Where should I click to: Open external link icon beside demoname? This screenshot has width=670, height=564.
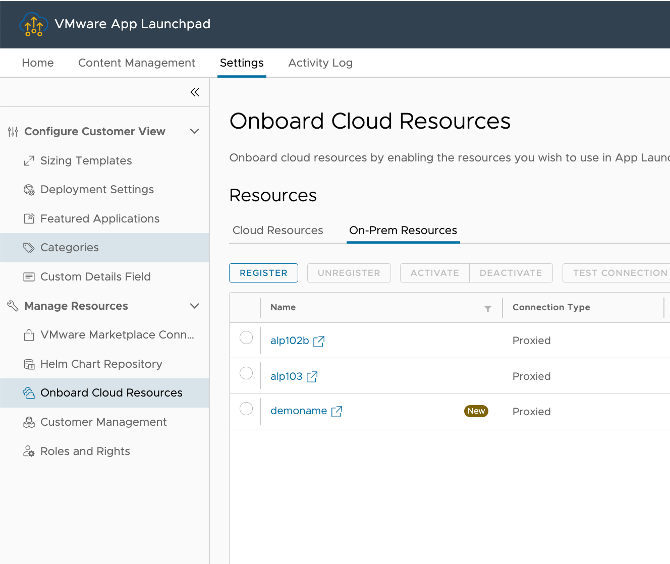337,412
